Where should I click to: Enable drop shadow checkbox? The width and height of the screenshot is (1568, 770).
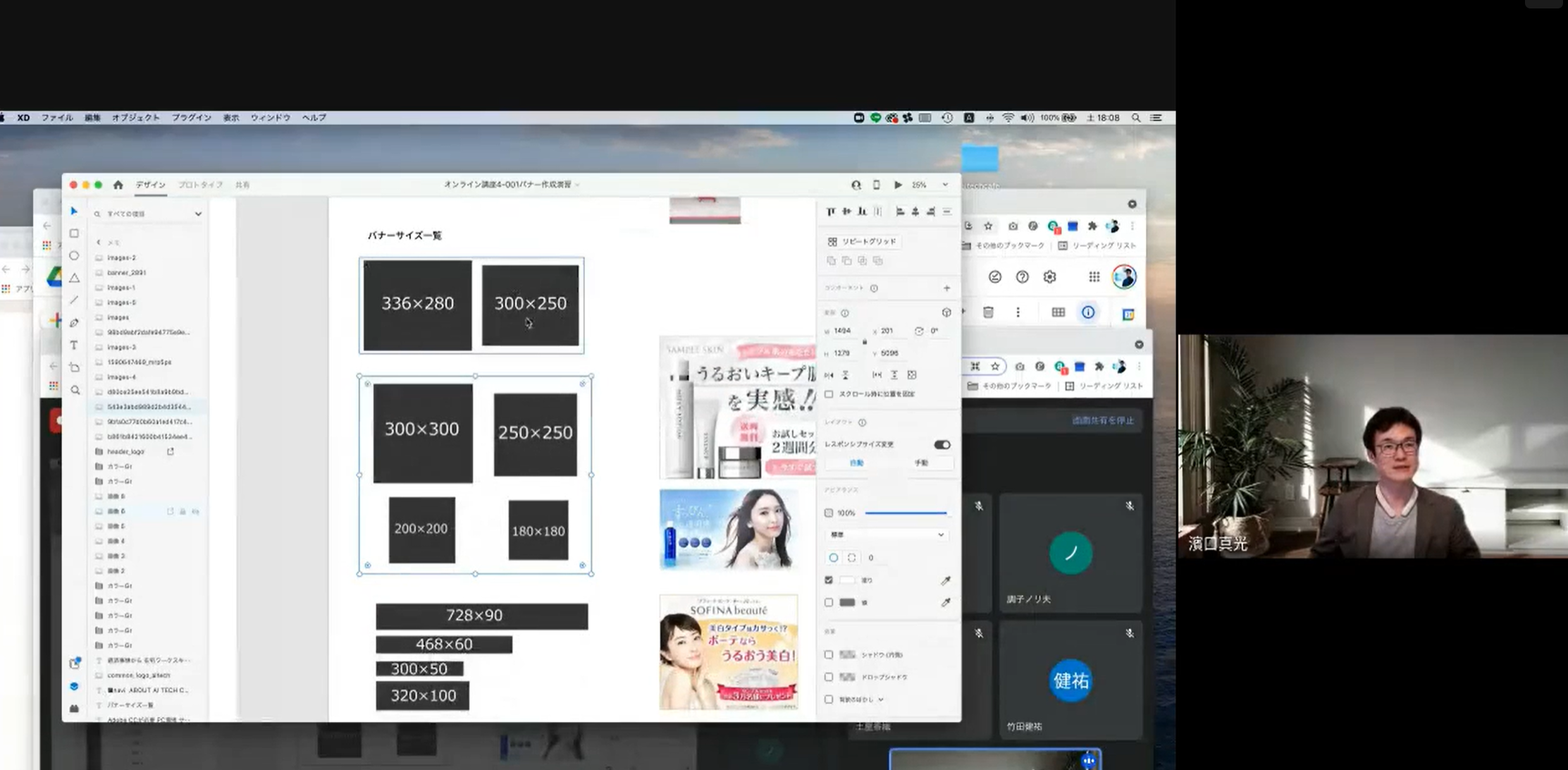829,677
